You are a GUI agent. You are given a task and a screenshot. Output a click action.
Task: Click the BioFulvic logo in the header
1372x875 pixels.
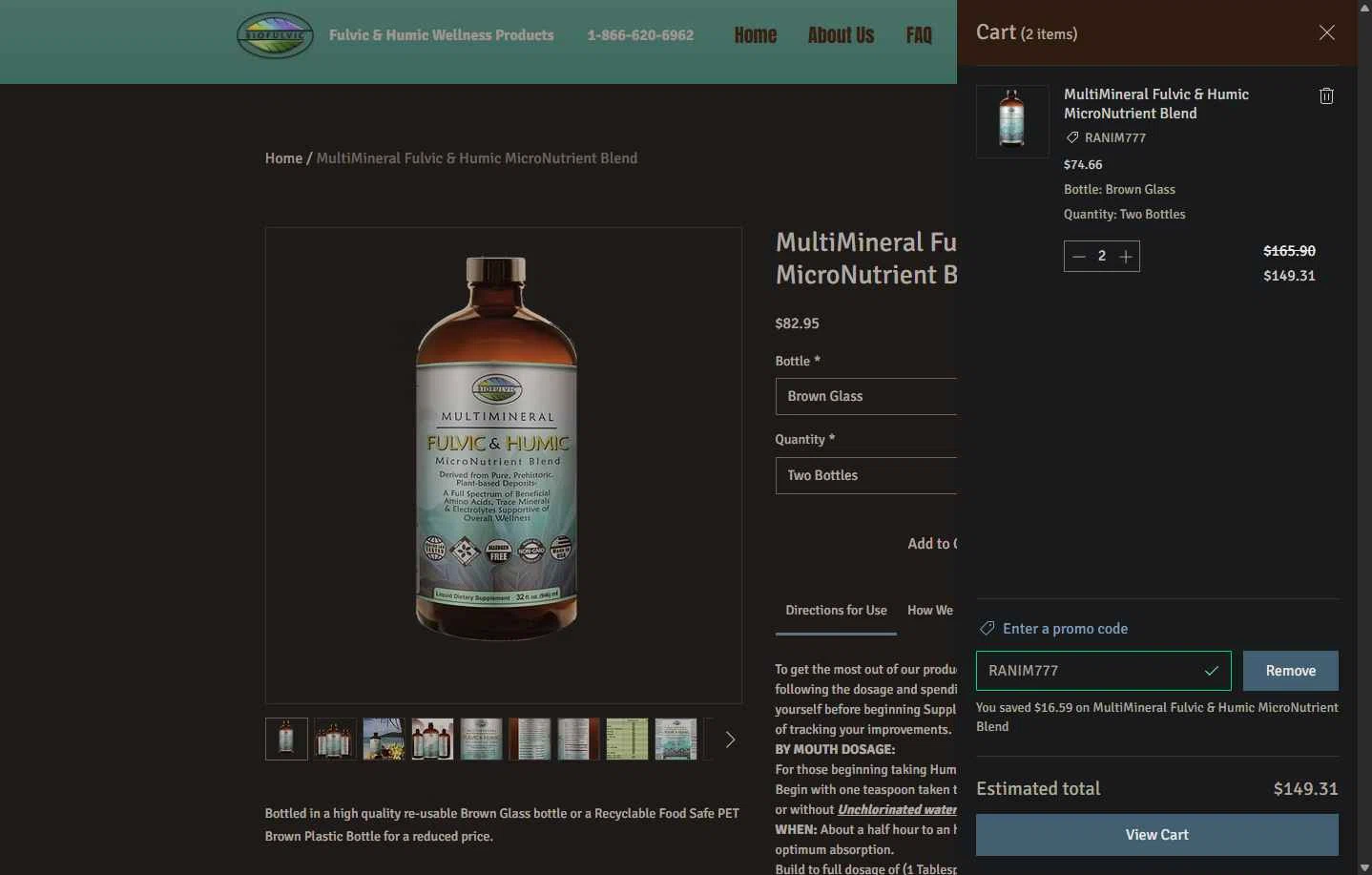(x=275, y=35)
